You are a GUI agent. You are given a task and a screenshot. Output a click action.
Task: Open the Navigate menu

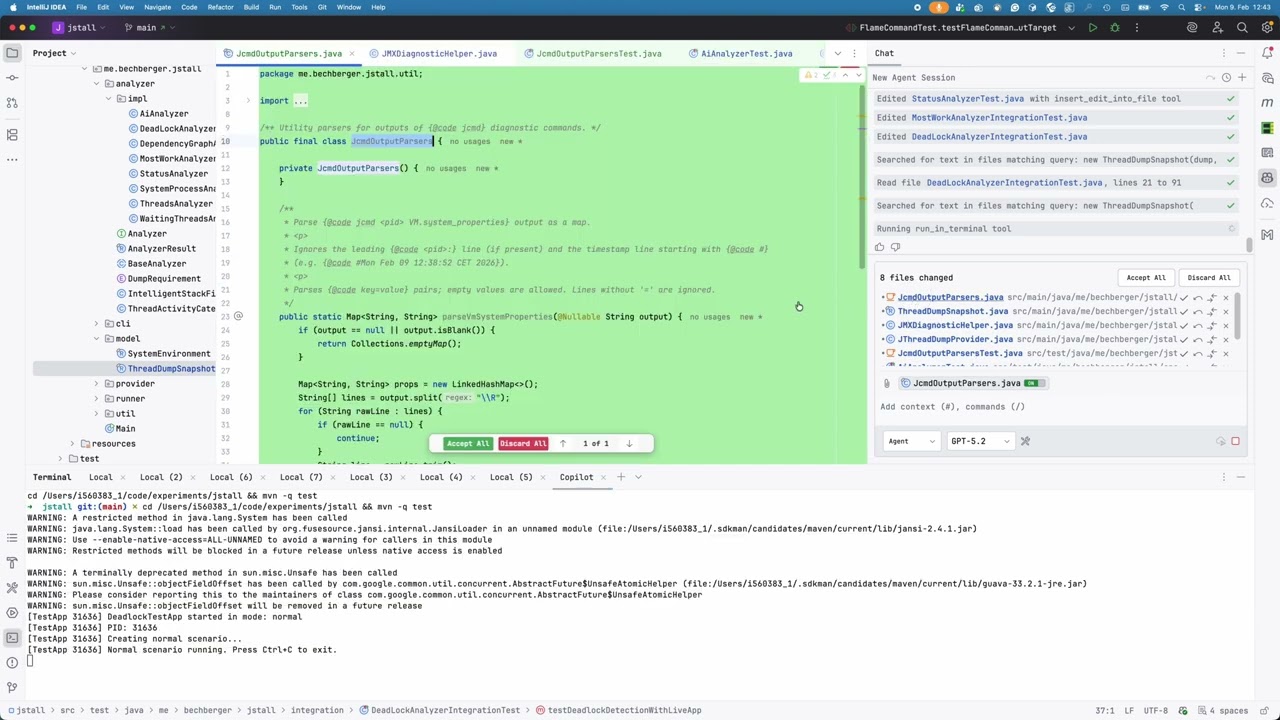(x=157, y=7)
